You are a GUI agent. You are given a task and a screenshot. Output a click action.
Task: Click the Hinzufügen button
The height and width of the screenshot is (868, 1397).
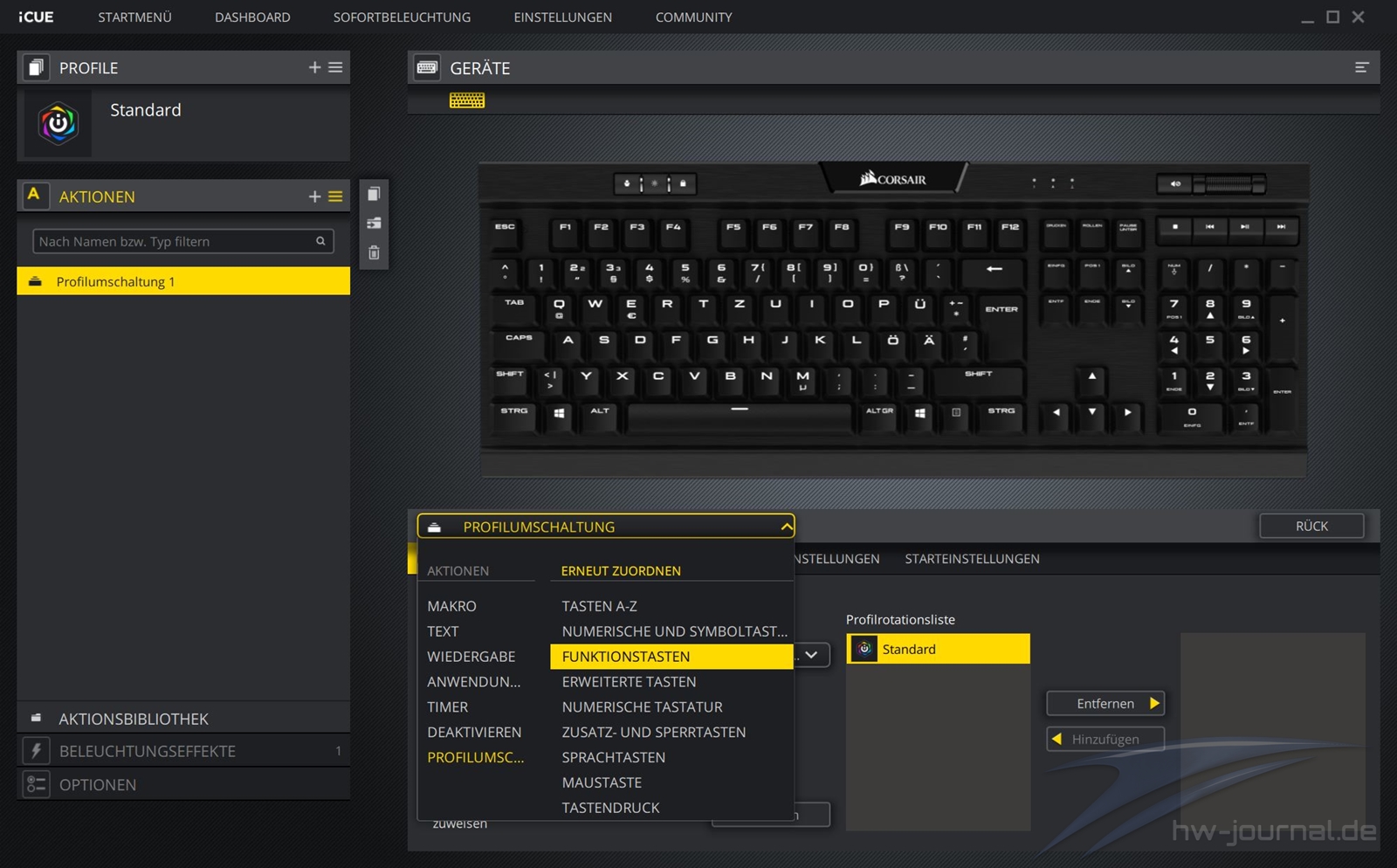point(1105,739)
